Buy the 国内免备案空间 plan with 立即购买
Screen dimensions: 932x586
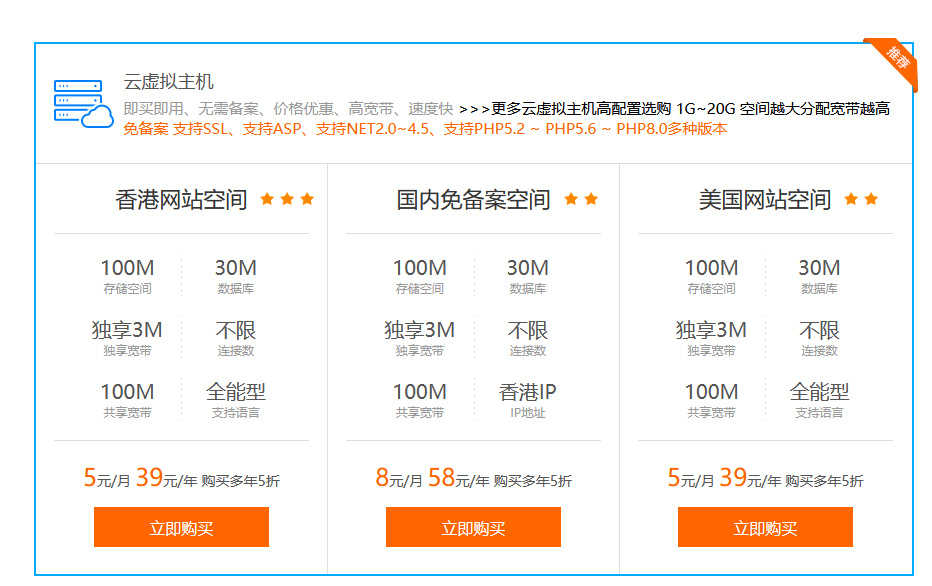tap(473, 527)
